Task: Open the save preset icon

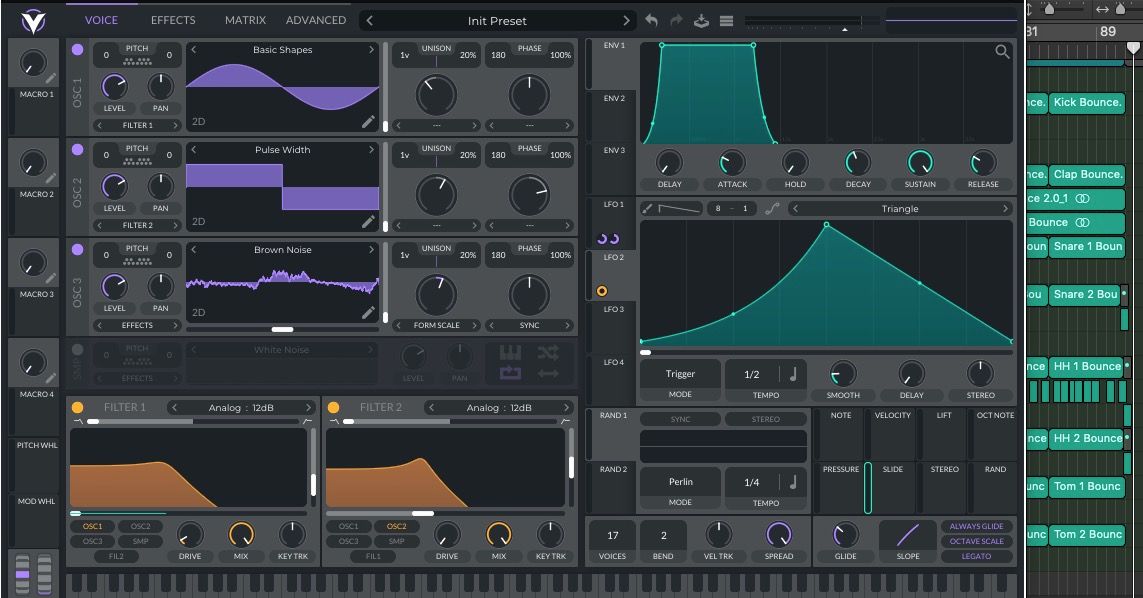Action: pos(702,20)
